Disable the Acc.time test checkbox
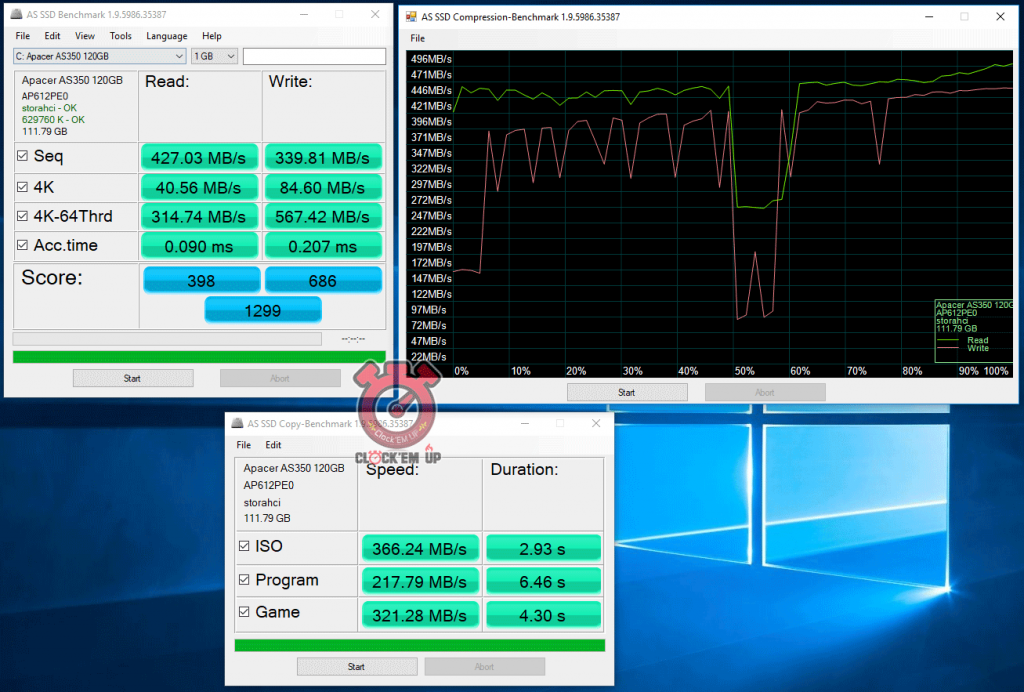Image resolution: width=1024 pixels, height=692 pixels. [x=23, y=246]
